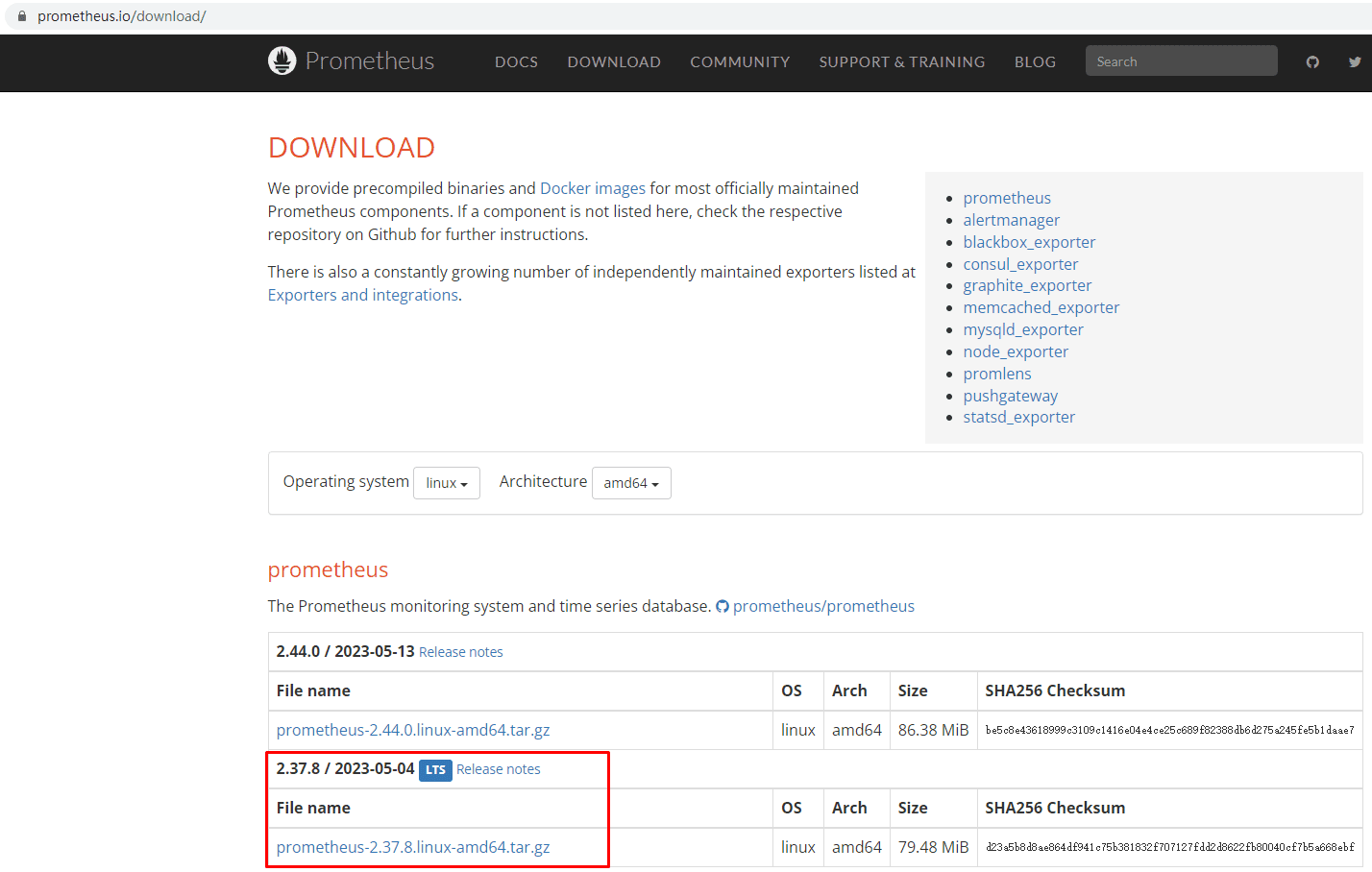Jump to memcached_exporter section
This screenshot has height=872, width=1372.
(1041, 307)
